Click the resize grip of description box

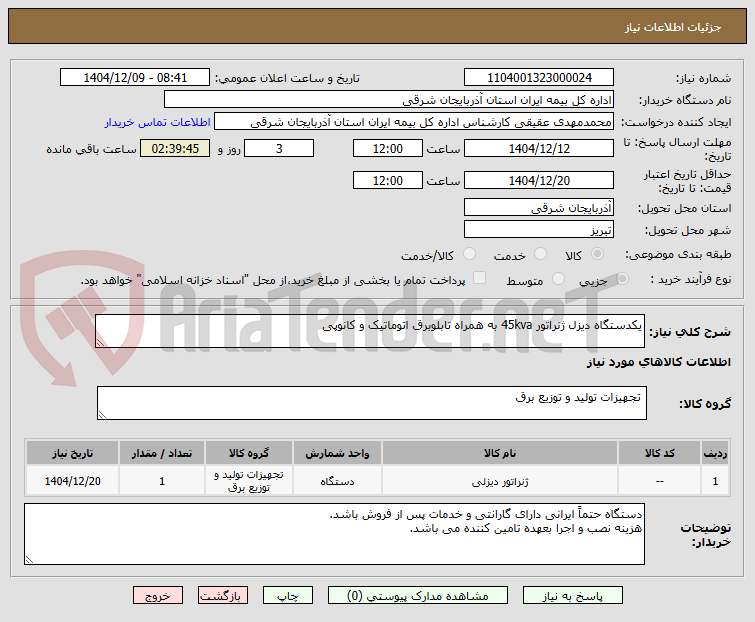coord(101,342)
